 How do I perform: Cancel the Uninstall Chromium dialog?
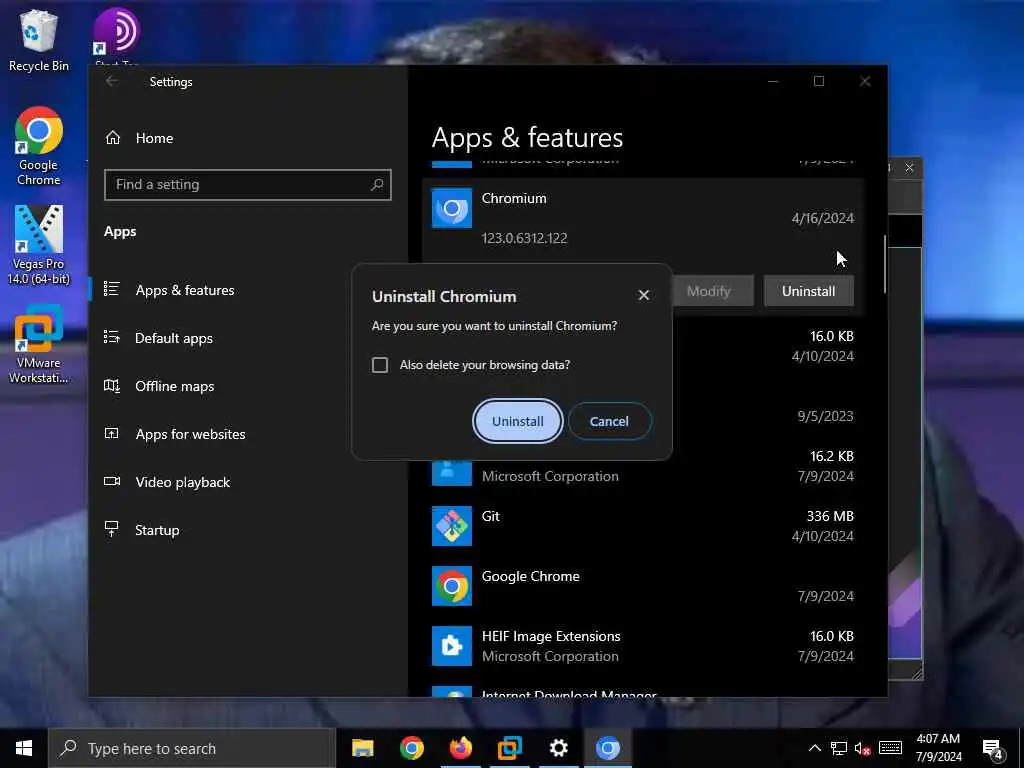click(x=609, y=421)
